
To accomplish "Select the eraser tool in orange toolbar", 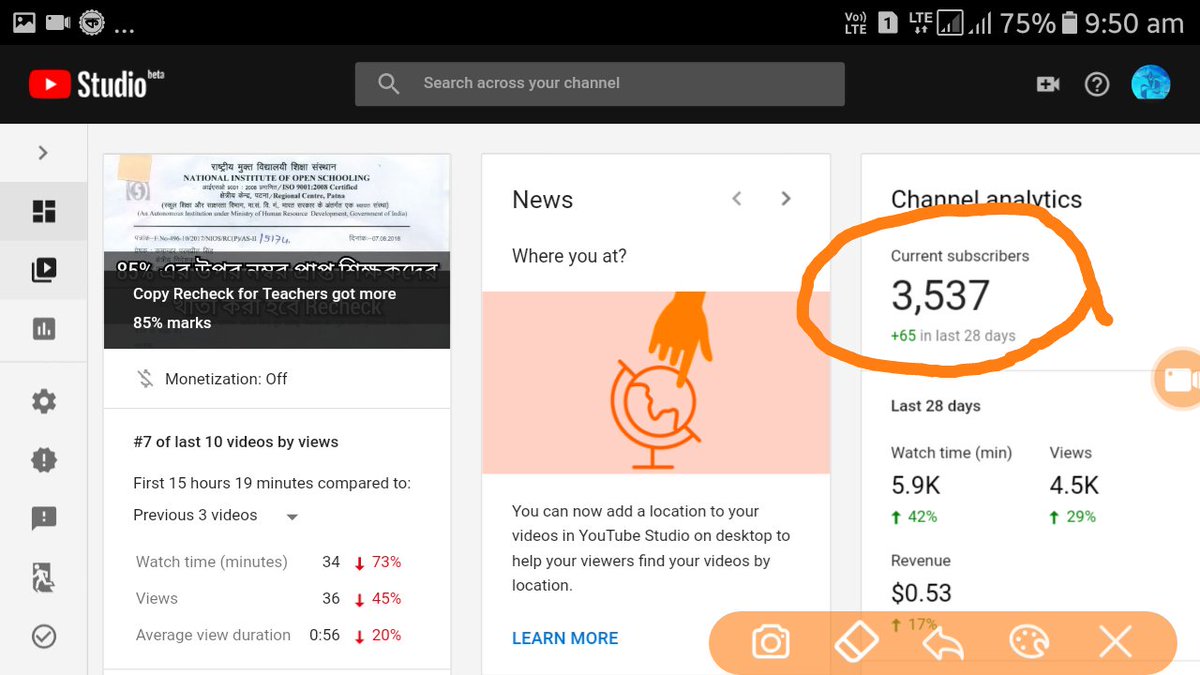I will click(x=856, y=641).
